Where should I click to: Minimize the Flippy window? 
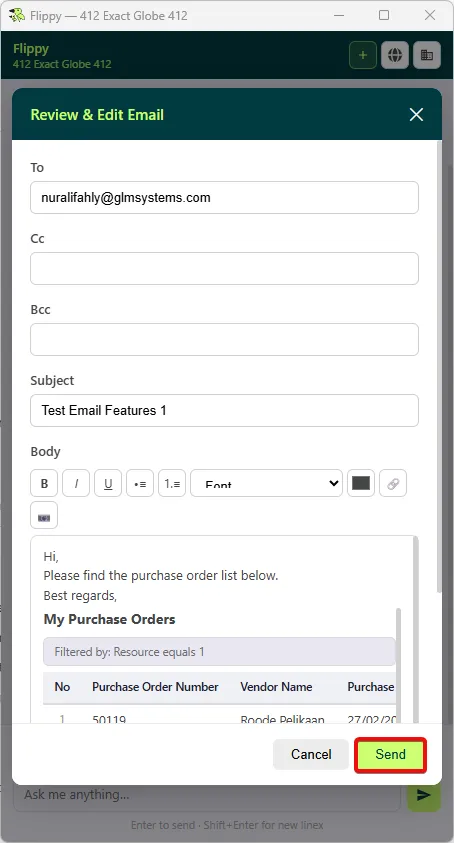click(x=339, y=15)
